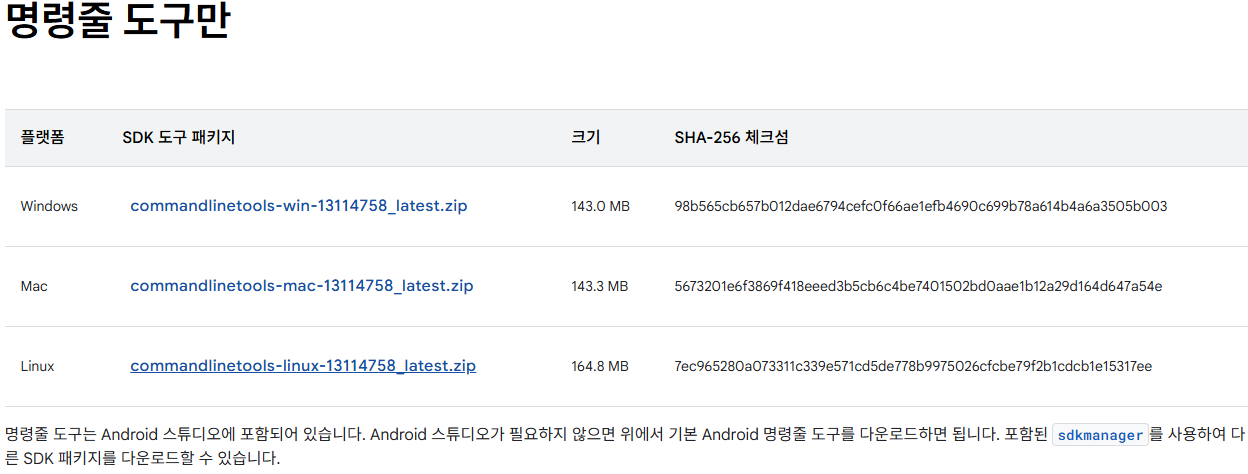Click the 143.3 MB size value
1248x474 pixels.
coord(600,286)
